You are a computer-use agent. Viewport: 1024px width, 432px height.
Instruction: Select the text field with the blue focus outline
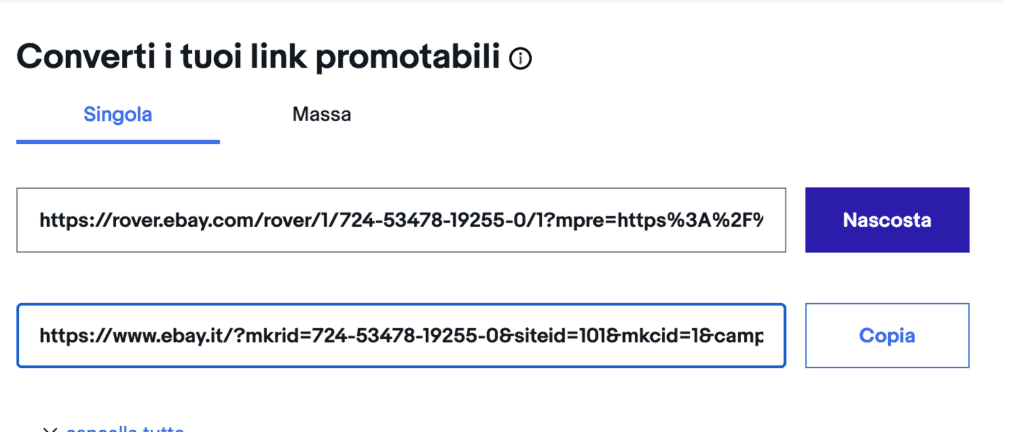coord(401,335)
